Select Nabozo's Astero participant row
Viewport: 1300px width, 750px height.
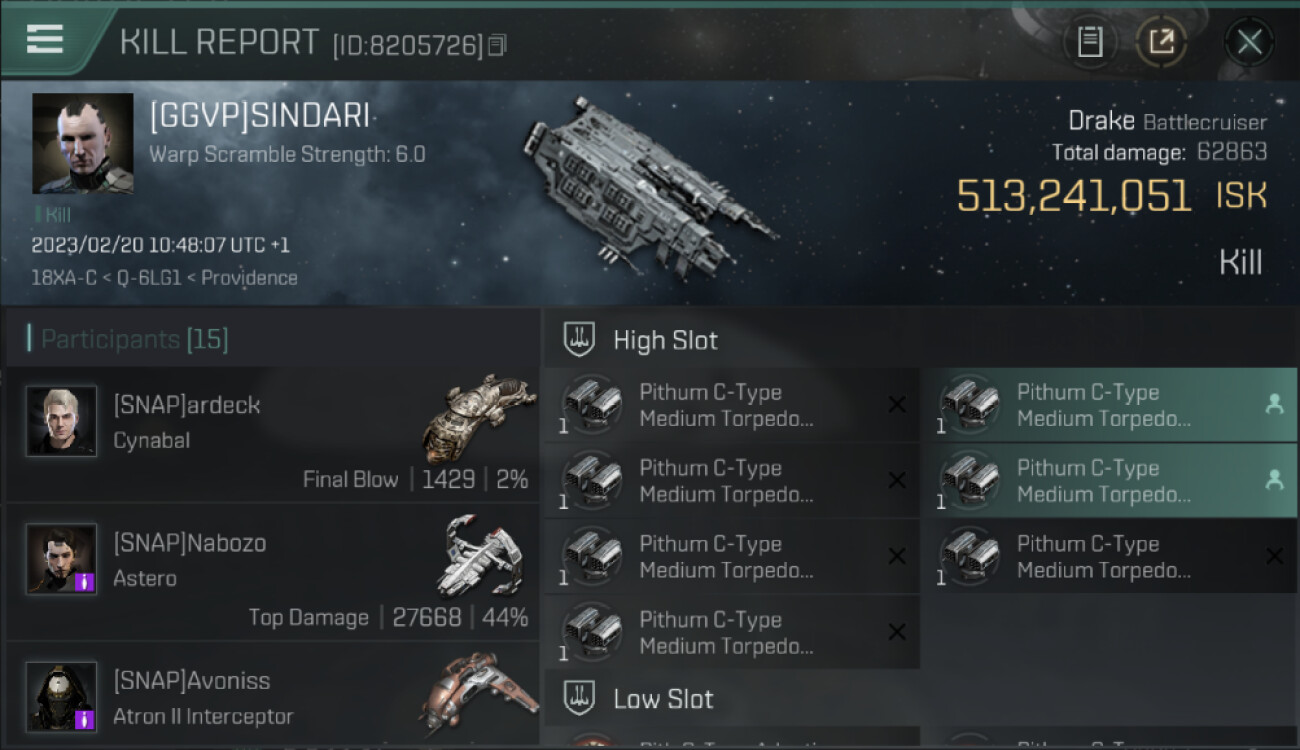(272, 573)
